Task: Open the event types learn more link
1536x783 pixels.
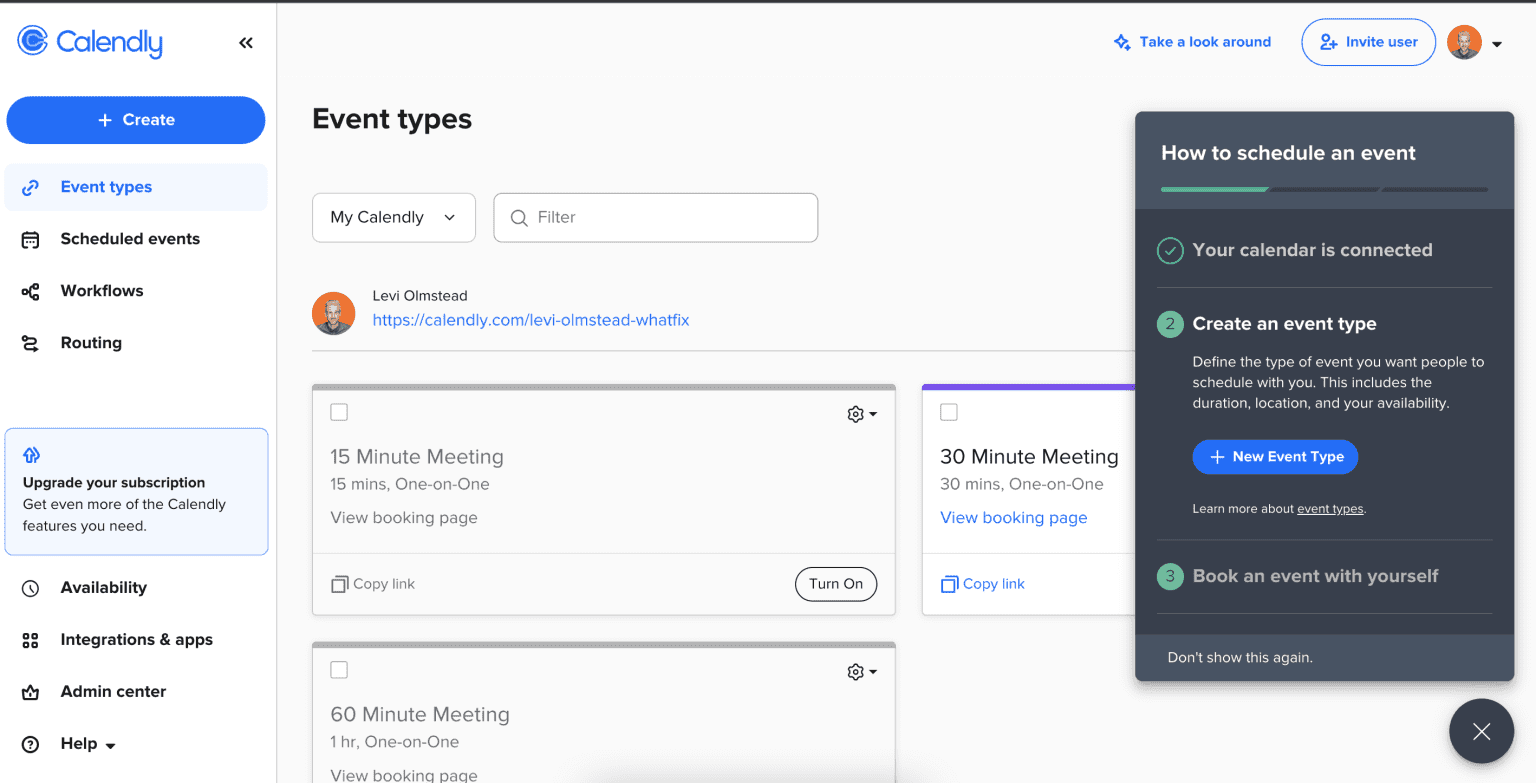Action: pyautogui.click(x=1330, y=509)
